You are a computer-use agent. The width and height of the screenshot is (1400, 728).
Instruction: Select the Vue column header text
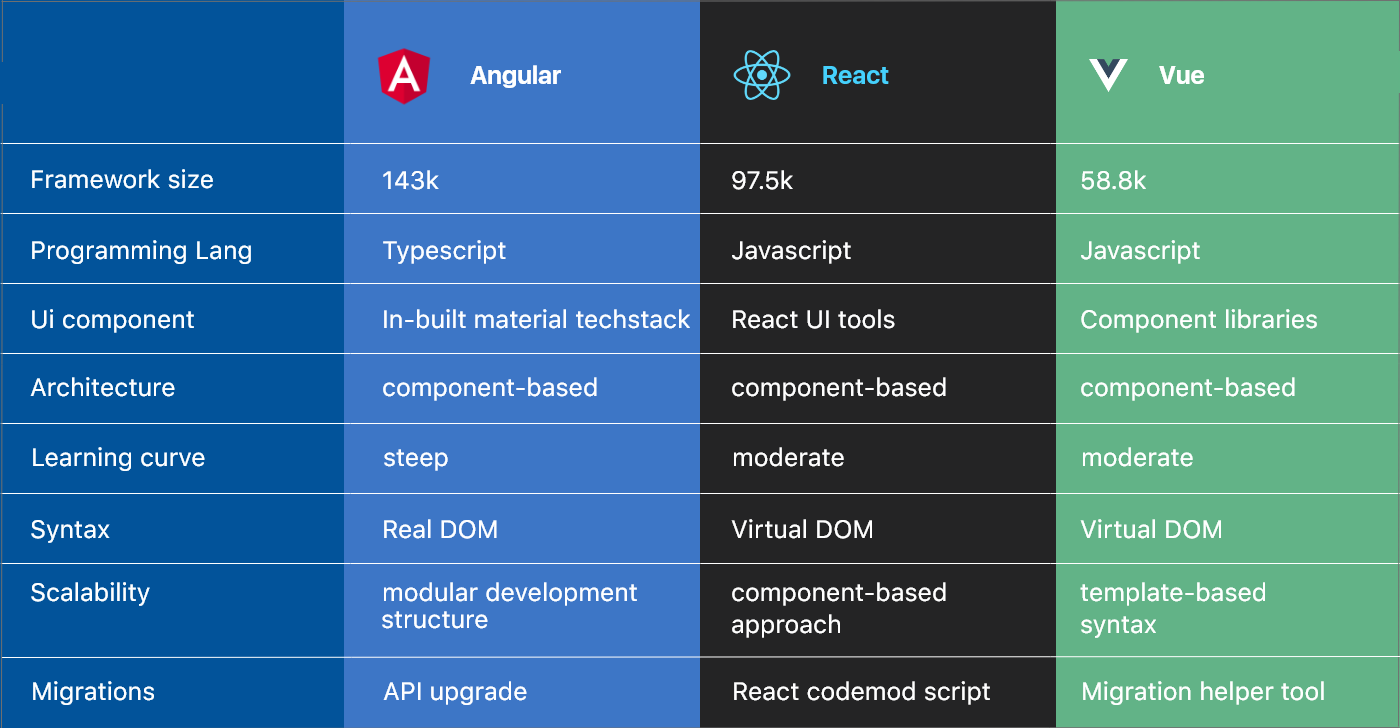(1181, 76)
